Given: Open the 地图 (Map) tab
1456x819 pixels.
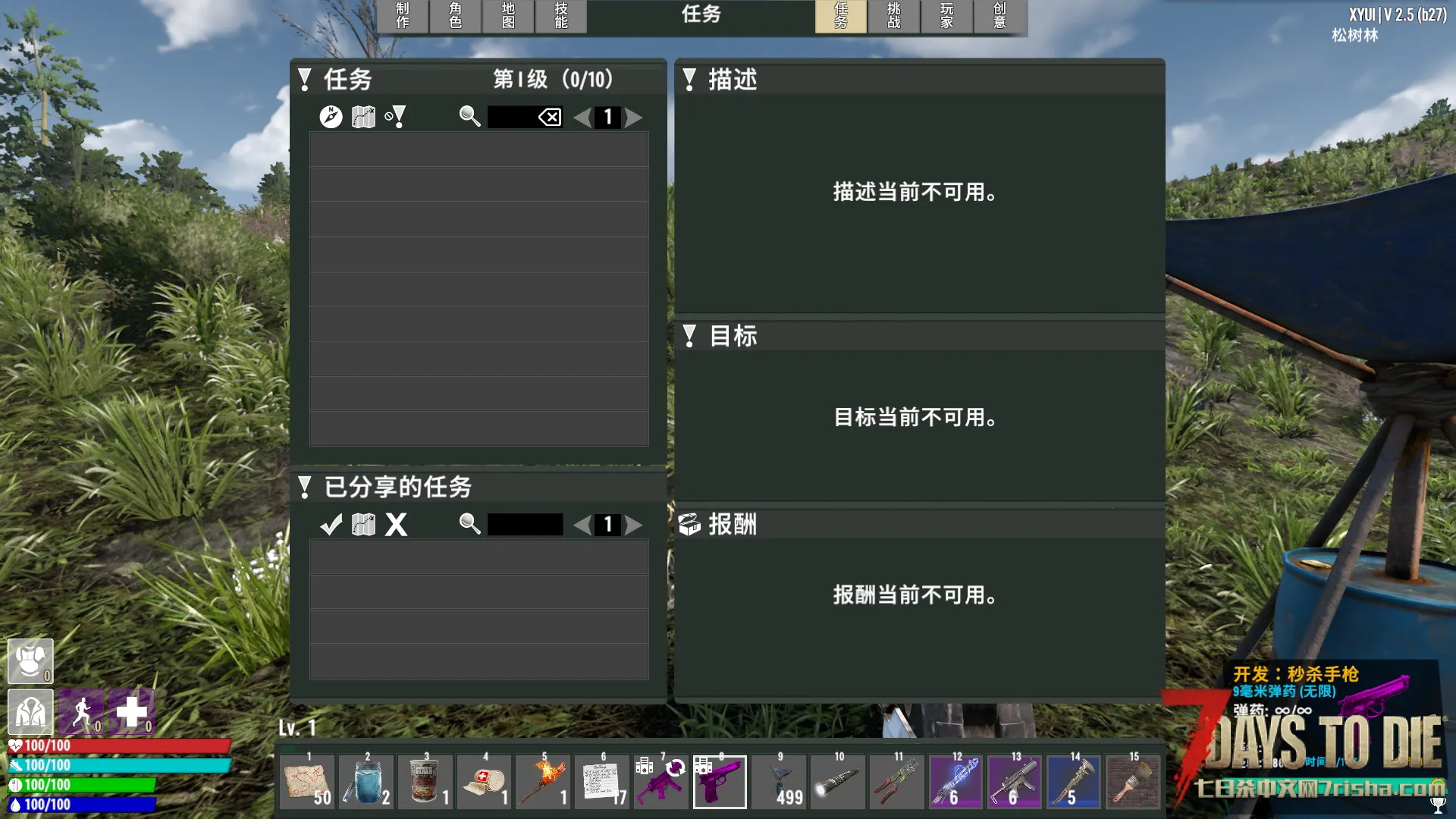Looking at the screenshot, I should click(508, 15).
